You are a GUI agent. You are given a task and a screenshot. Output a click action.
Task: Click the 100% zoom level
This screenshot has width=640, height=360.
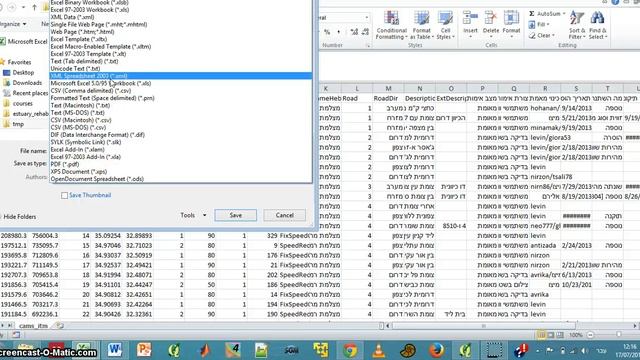(576, 335)
